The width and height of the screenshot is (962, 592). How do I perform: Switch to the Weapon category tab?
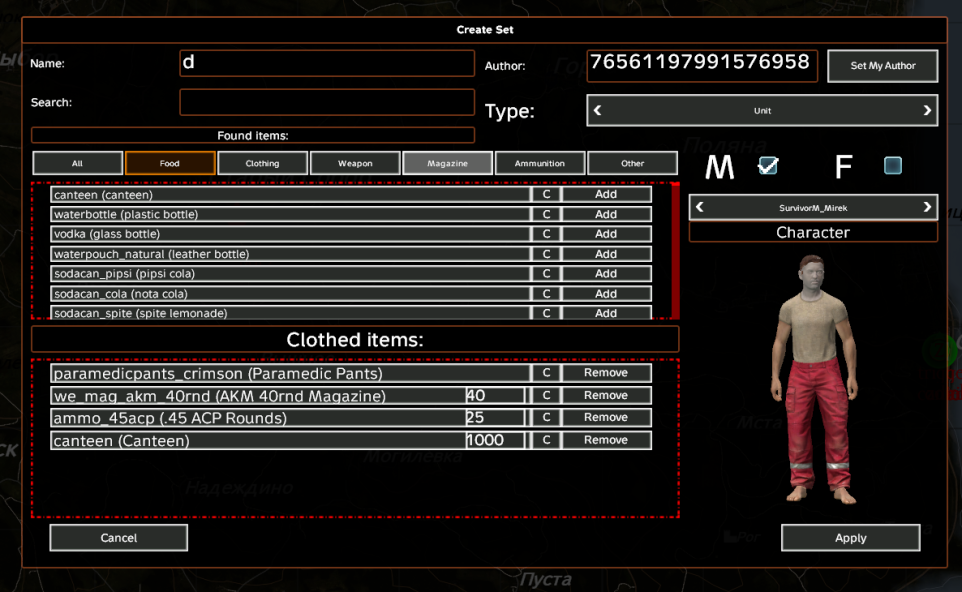tap(355, 163)
